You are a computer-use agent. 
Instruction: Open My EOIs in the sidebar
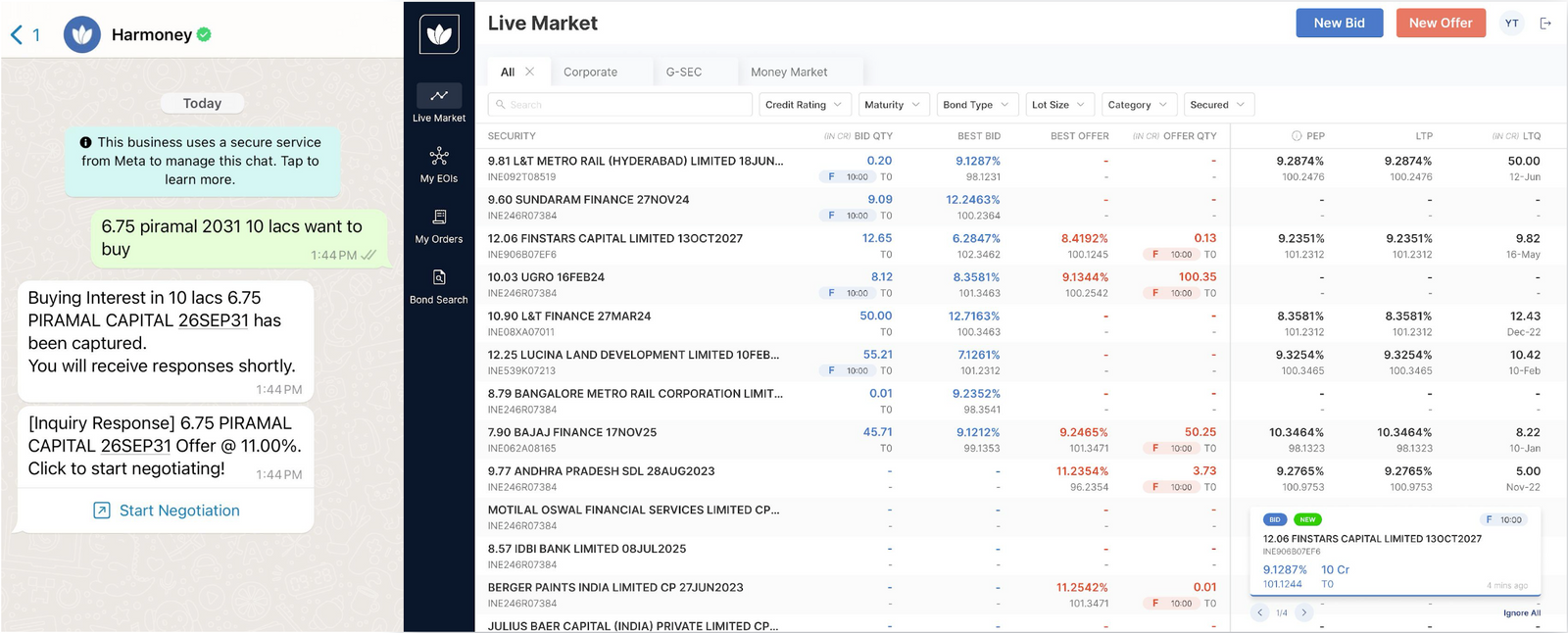point(439,164)
